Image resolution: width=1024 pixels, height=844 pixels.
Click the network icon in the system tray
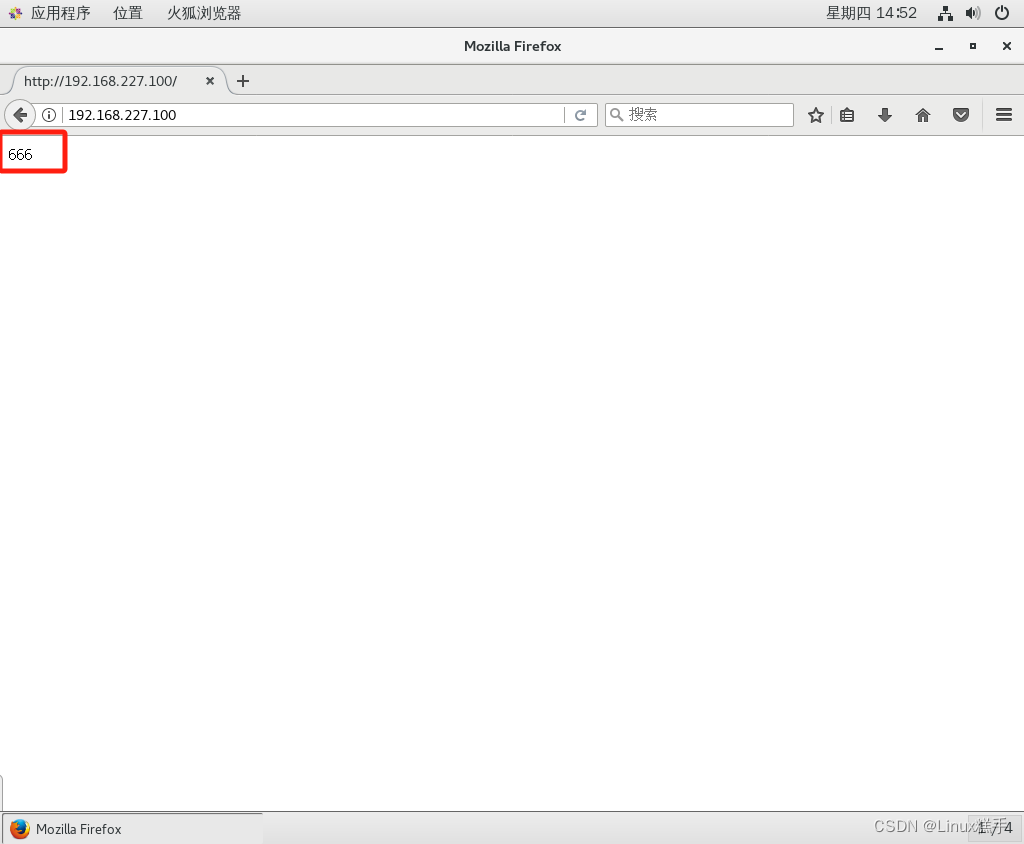coord(944,13)
